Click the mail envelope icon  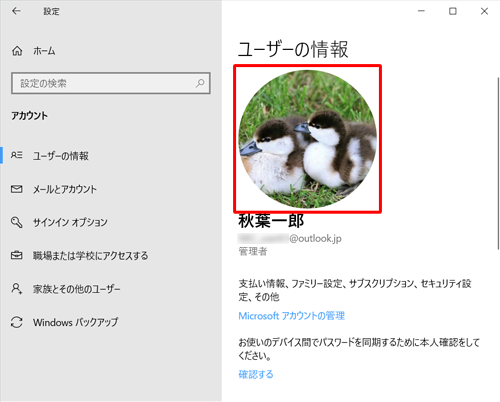coord(17,189)
